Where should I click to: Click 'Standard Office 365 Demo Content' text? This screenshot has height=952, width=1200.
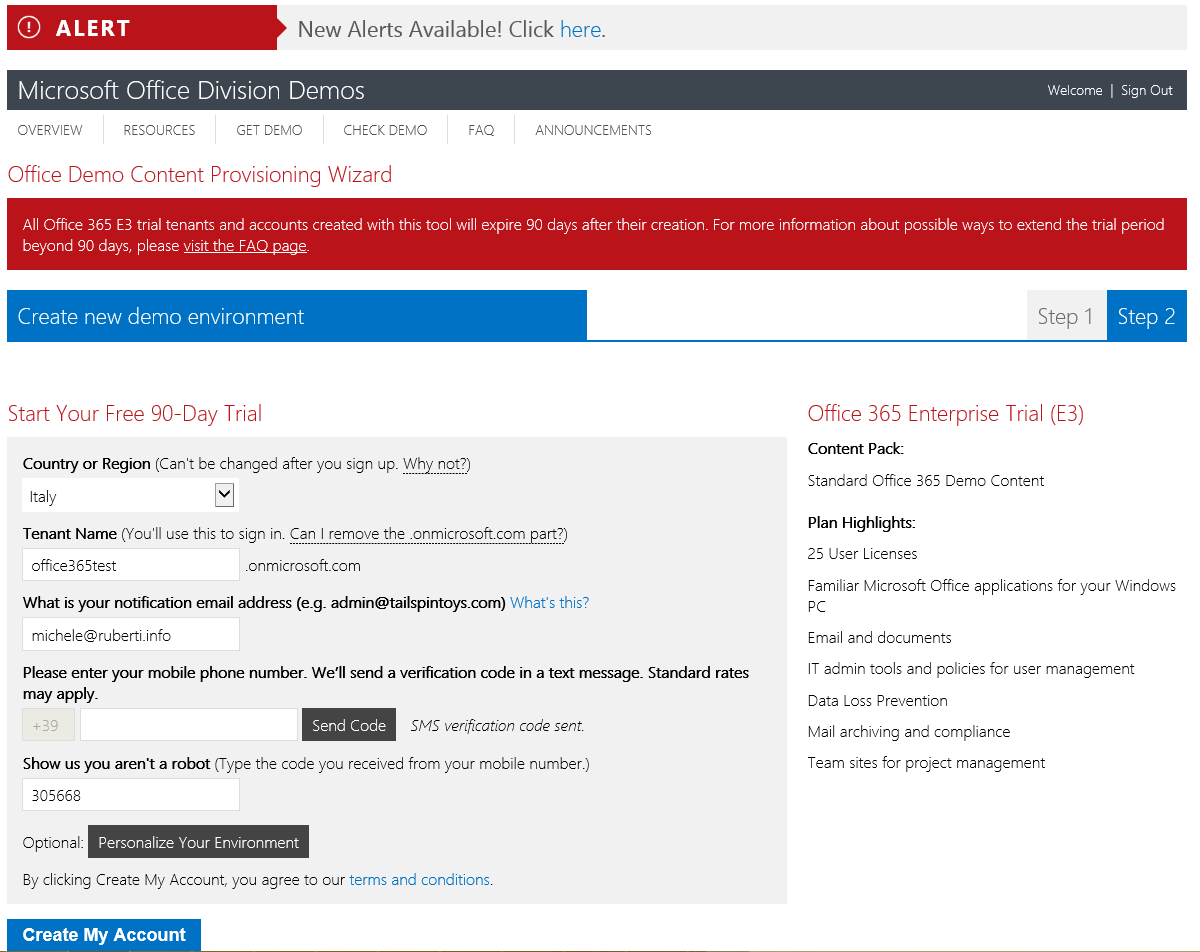coord(926,481)
